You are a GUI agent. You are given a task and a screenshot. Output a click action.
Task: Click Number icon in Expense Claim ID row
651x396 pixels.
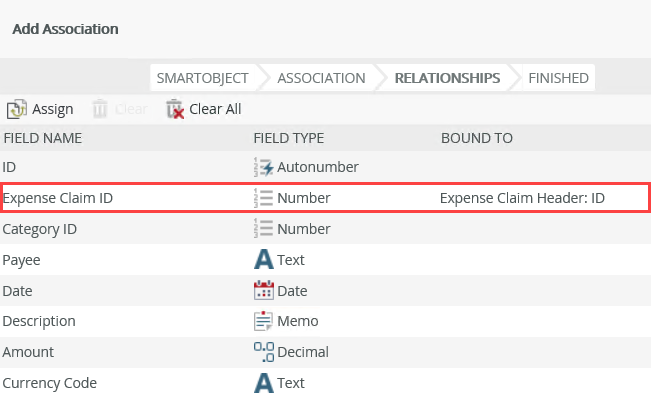click(264, 198)
